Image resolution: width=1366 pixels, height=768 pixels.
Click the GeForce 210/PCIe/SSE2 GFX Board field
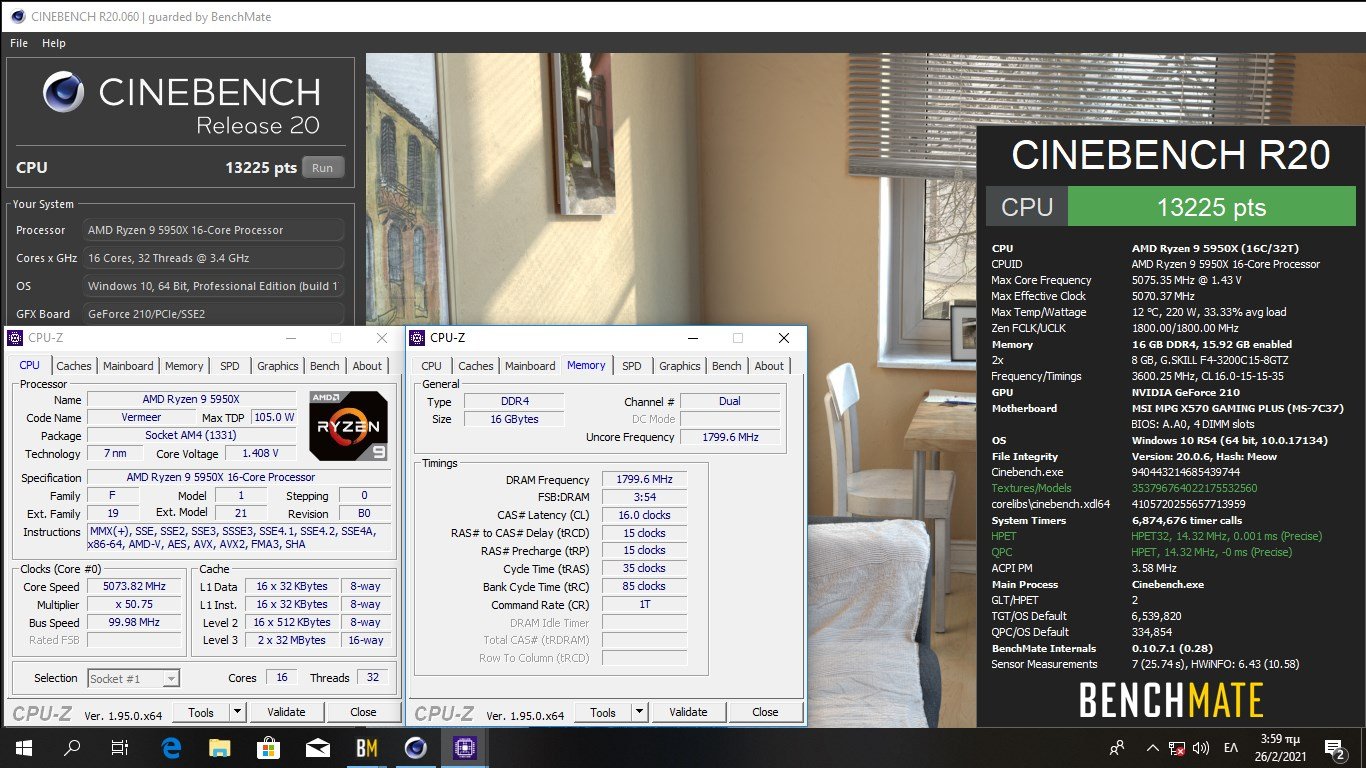pyautogui.click(x=214, y=313)
